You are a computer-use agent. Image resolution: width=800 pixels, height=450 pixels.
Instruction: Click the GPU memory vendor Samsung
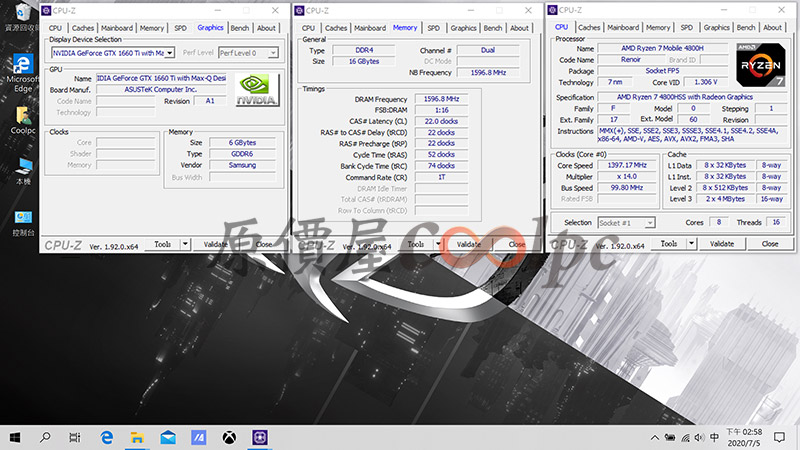tap(242, 165)
